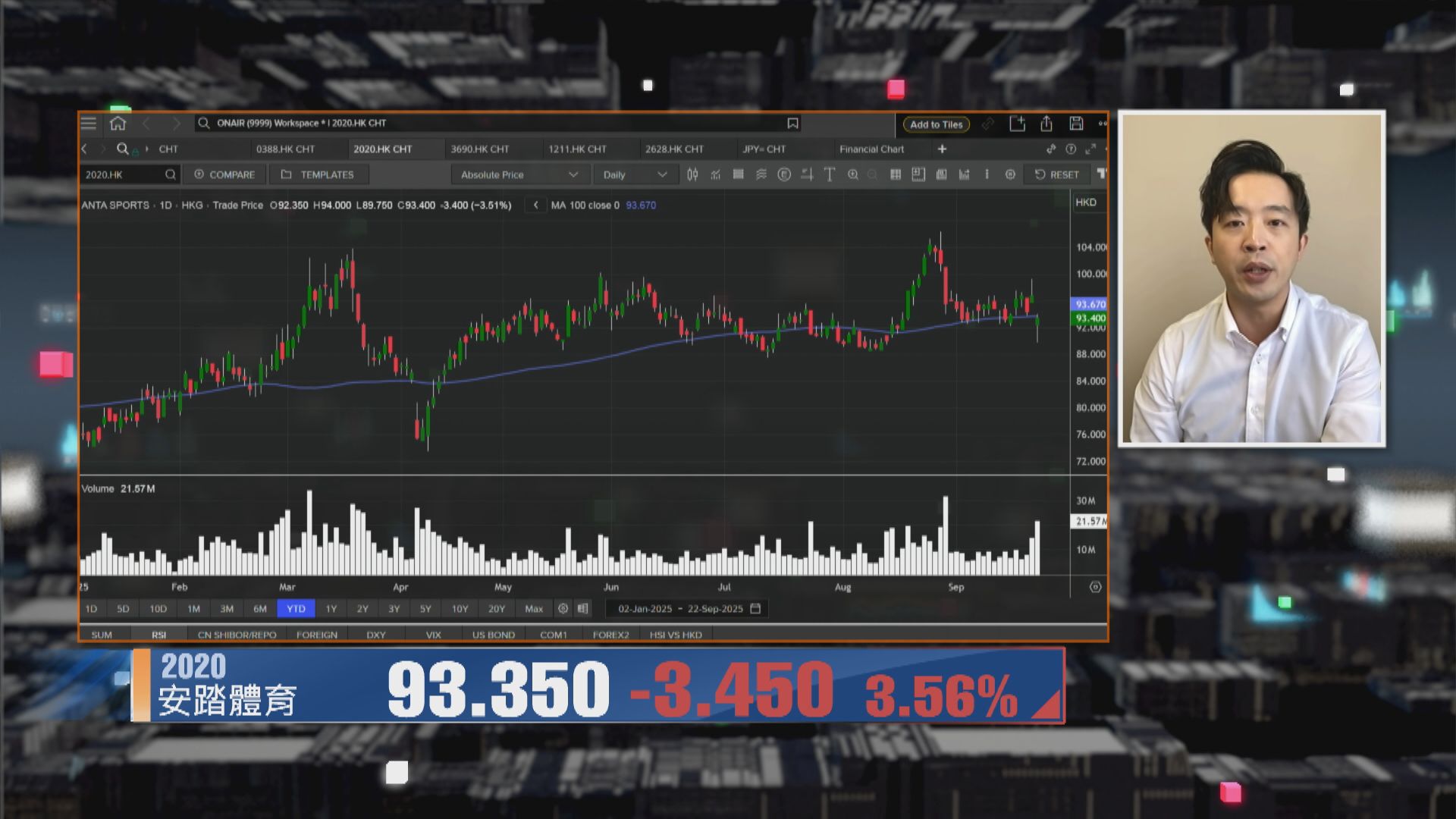
Task: Select the 6M time range
Action: (x=260, y=608)
